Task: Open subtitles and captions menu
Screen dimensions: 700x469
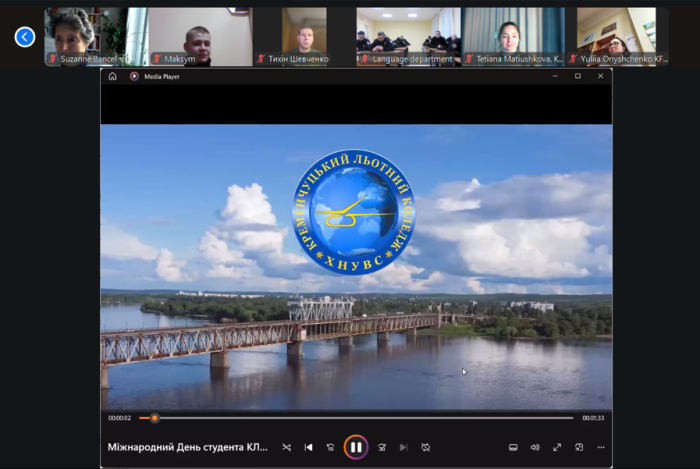Action: (x=513, y=447)
